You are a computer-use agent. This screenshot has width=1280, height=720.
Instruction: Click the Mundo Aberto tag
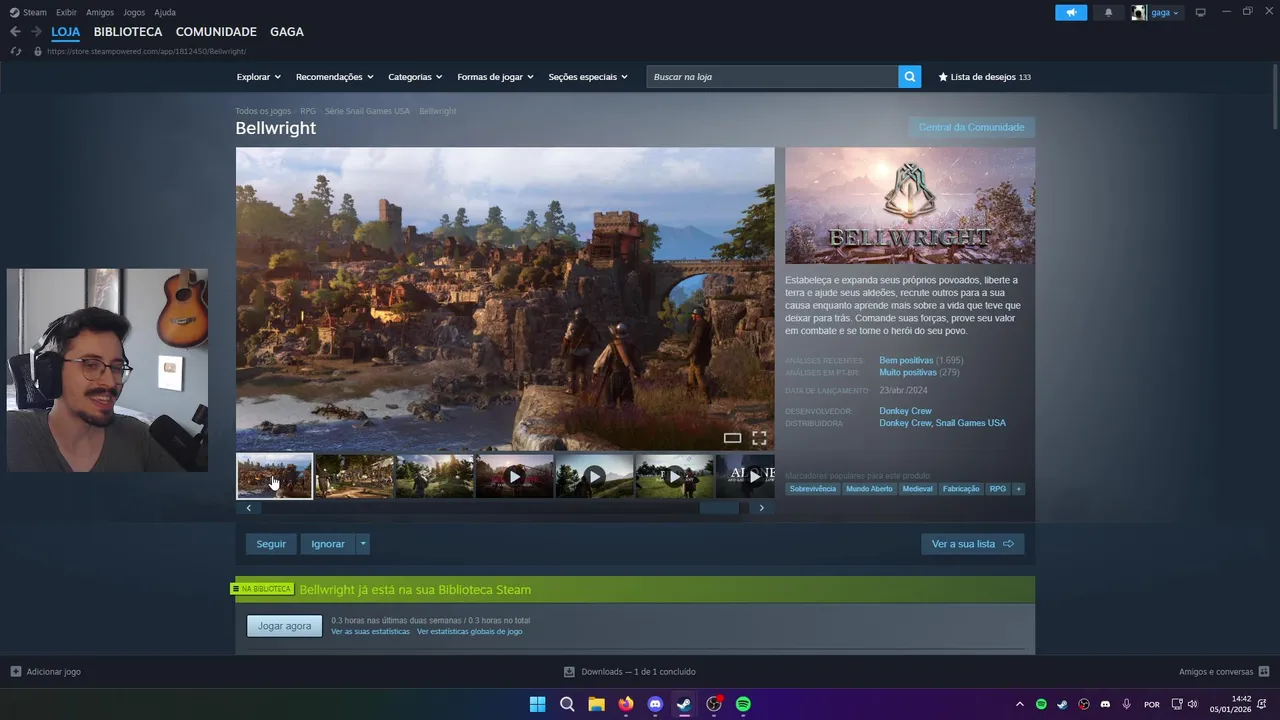[x=869, y=489]
